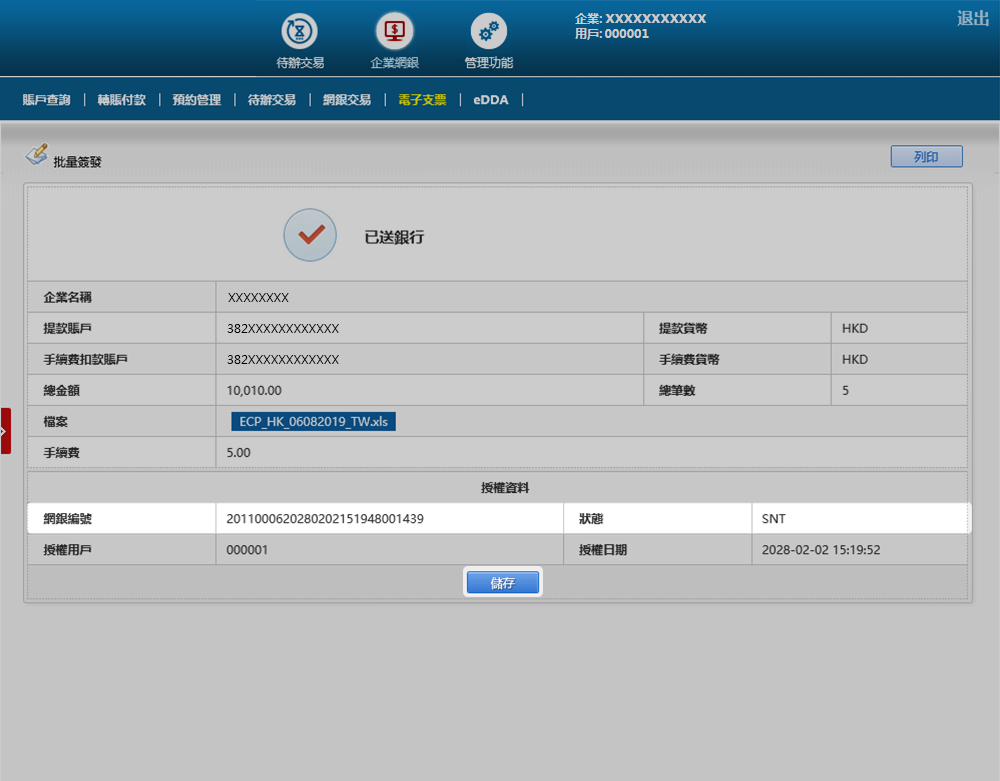Open the ECP_HK_06082019_TW.xls file link
This screenshot has width=1000, height=781.
pos(313,421)
